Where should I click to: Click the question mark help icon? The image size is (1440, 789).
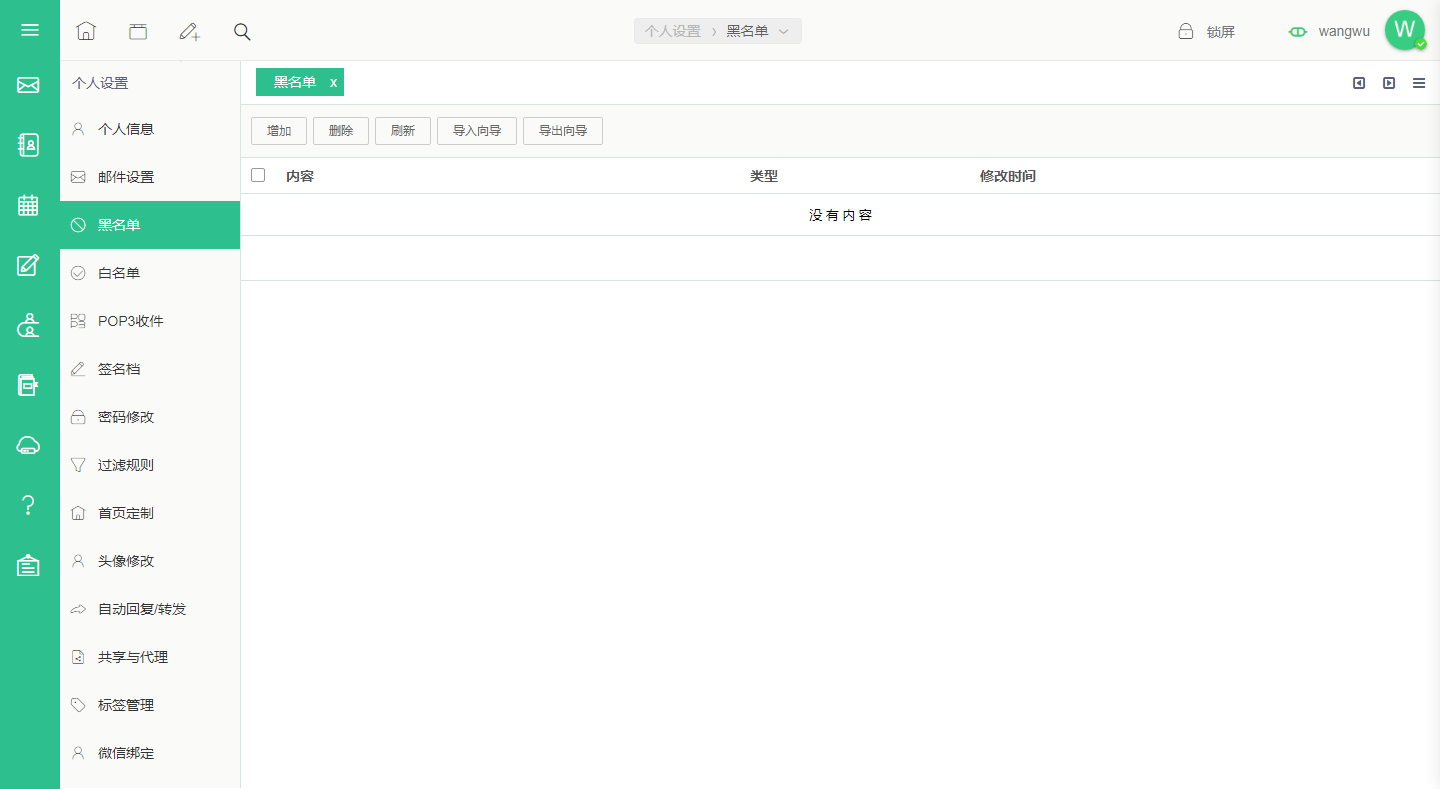click(28, 505)
